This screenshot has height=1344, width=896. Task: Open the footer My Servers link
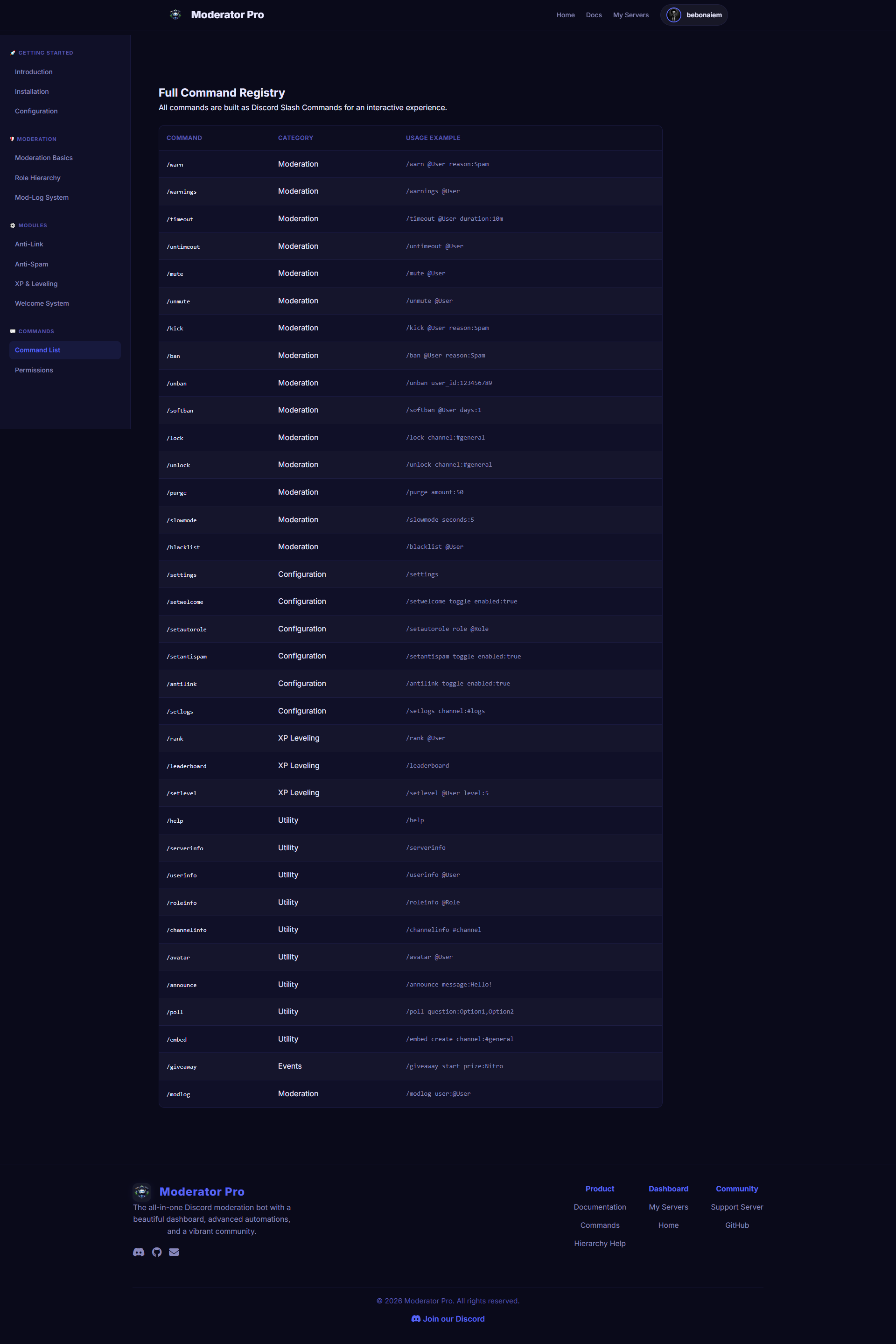668,1207
